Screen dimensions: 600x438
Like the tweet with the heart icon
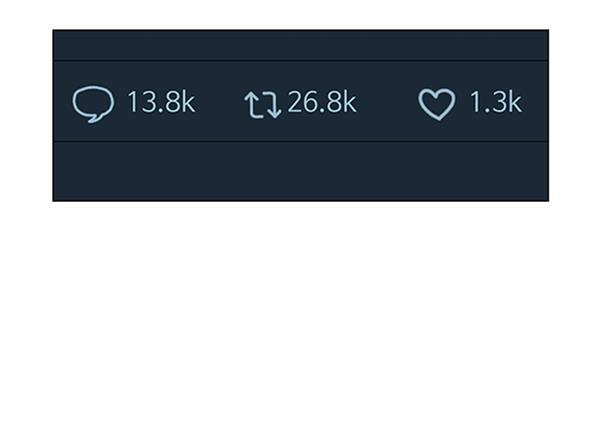tap(437, 104)
